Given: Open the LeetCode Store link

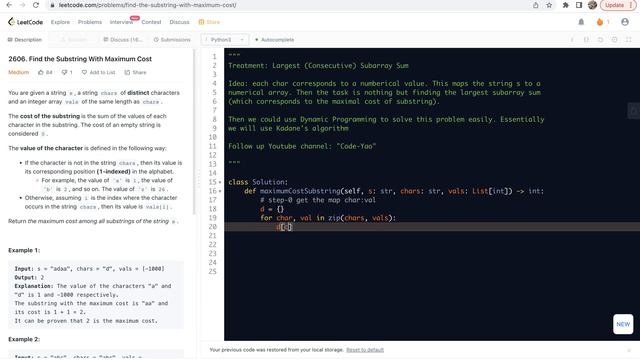Looking at the screenshot, I should coord(209,22).
